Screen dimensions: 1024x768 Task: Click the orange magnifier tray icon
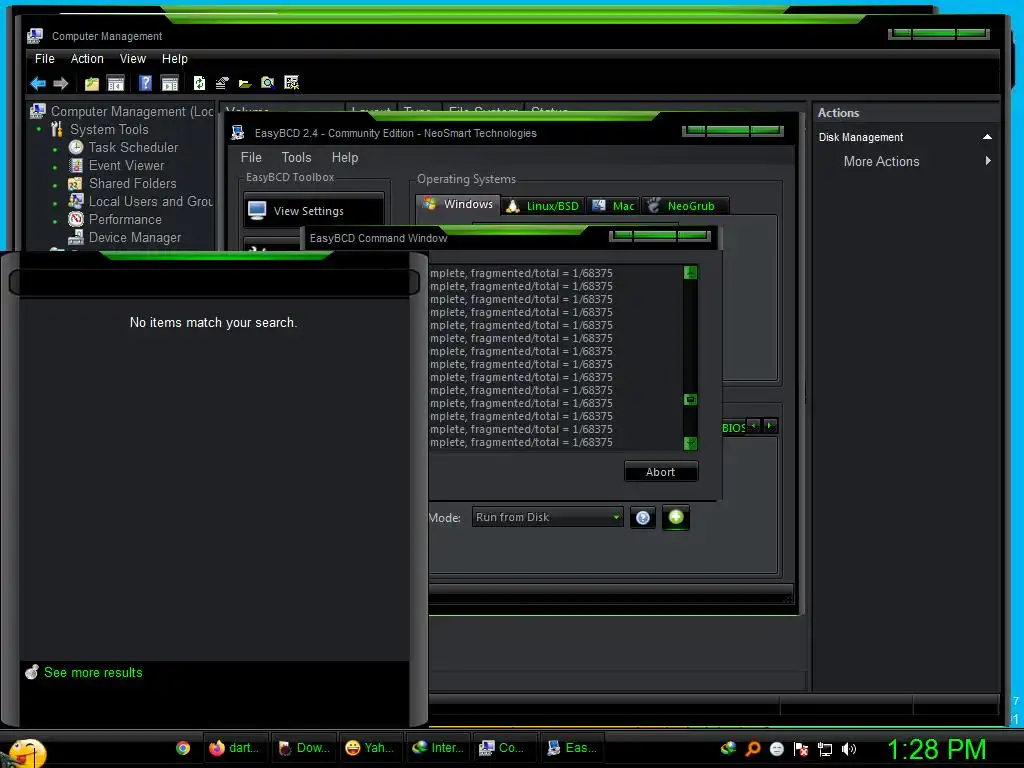tap(752, 749)
